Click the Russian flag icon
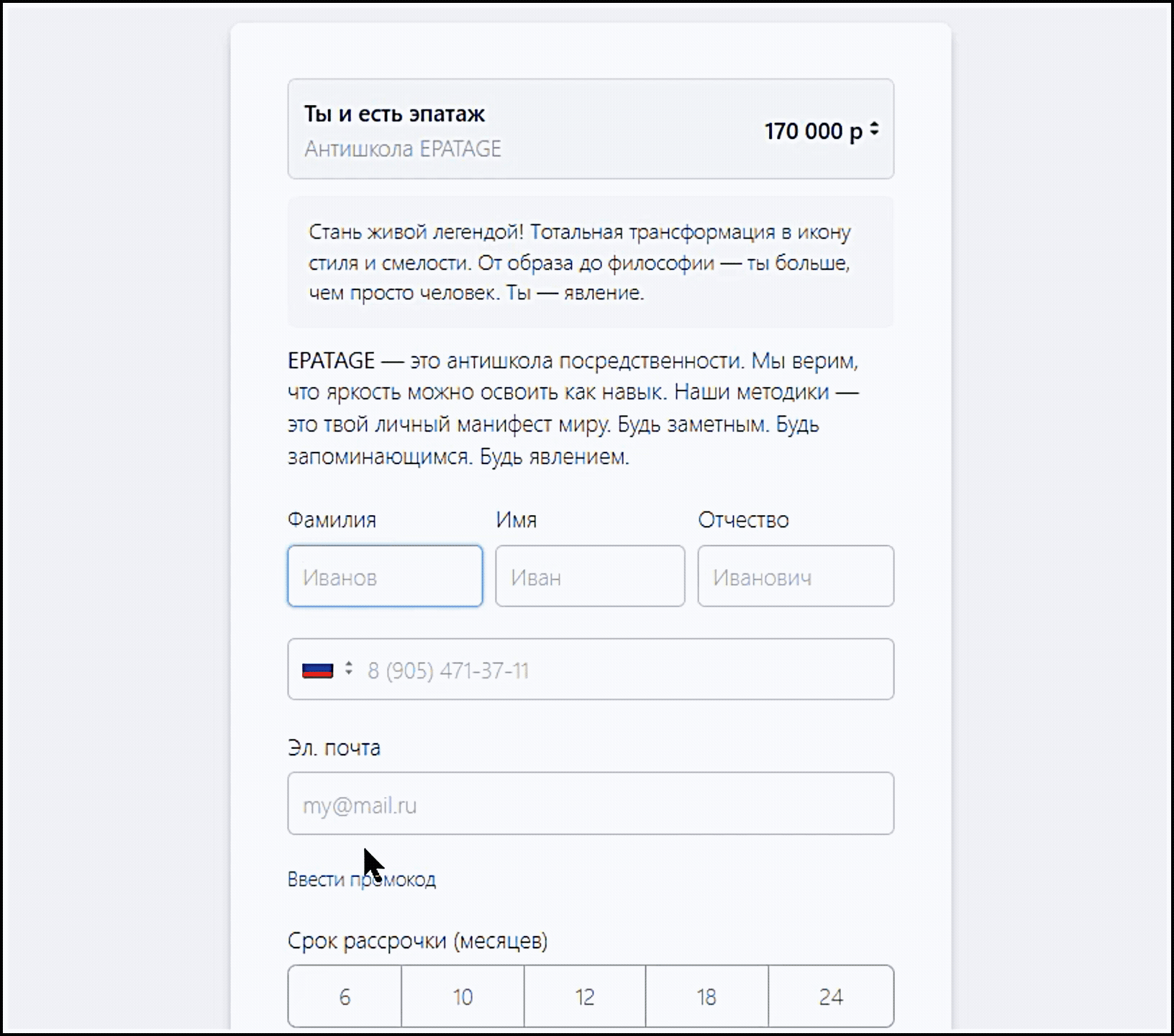The height and width of the screenshot is (1036, 1174). tap(317, 671)
